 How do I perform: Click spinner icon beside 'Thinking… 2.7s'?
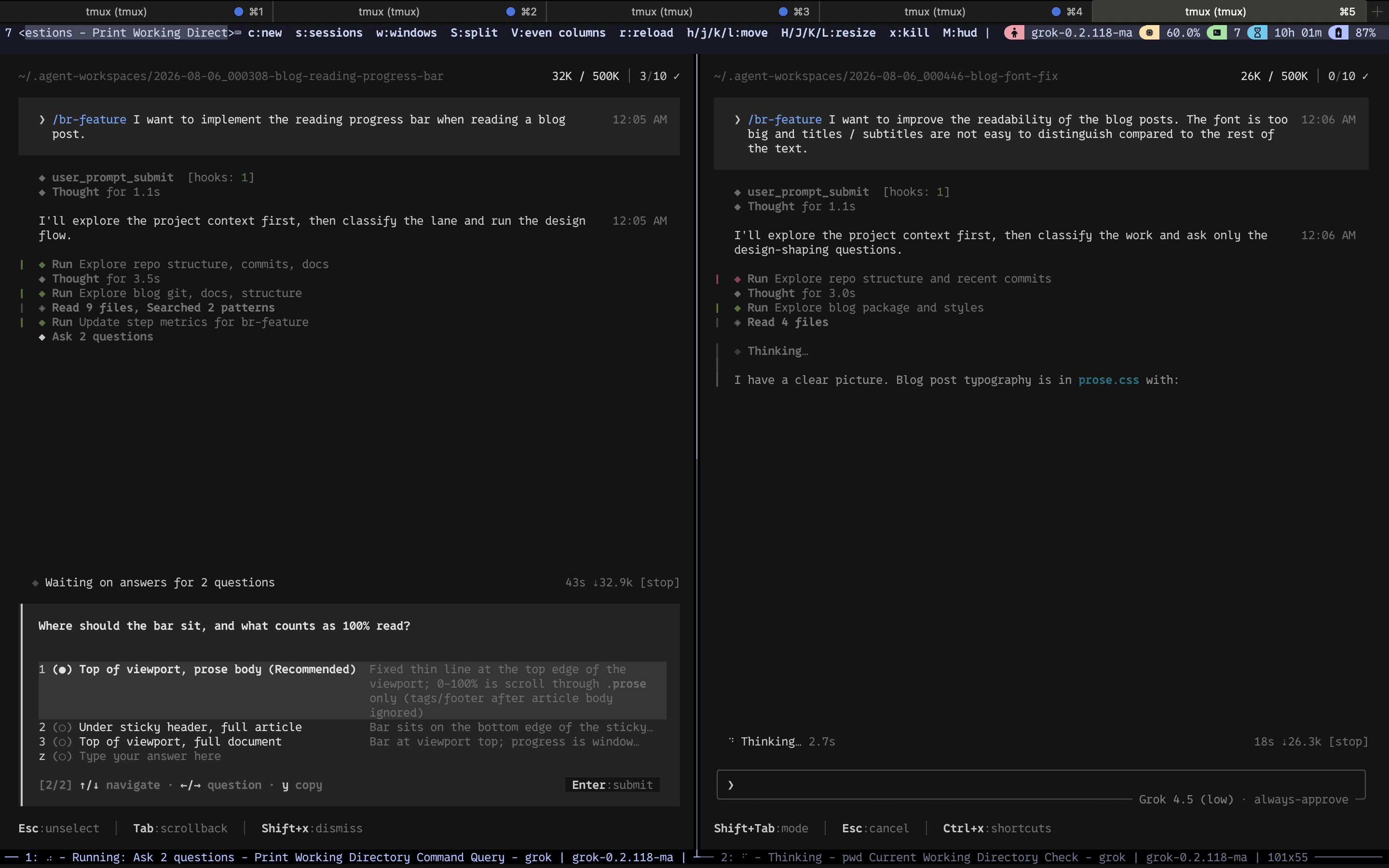pos(731,741)
